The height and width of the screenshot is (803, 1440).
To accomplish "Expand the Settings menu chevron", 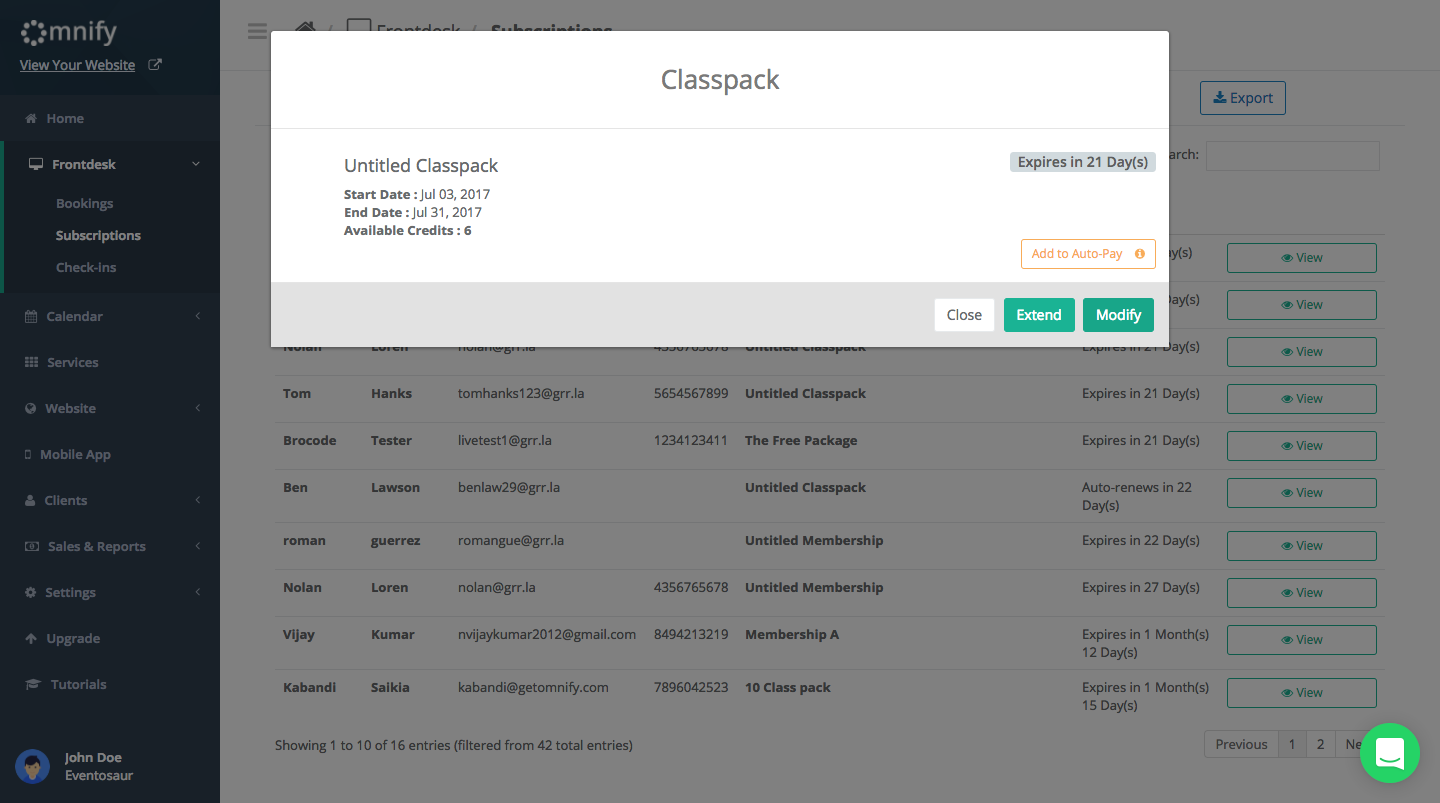I will (x=197, y=592).
